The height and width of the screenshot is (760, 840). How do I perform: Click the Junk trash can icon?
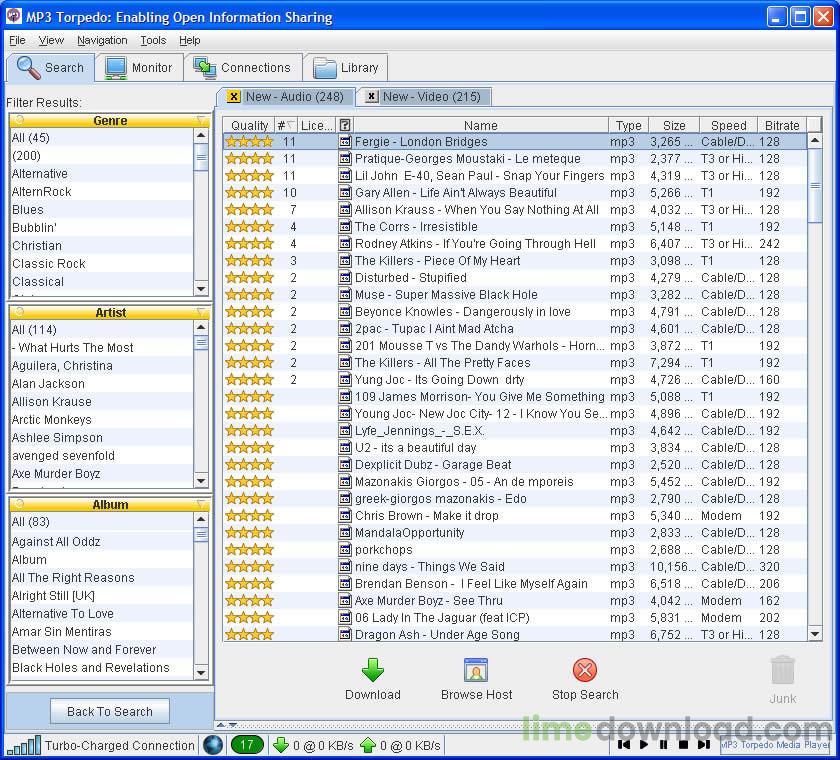click(782, 670)
